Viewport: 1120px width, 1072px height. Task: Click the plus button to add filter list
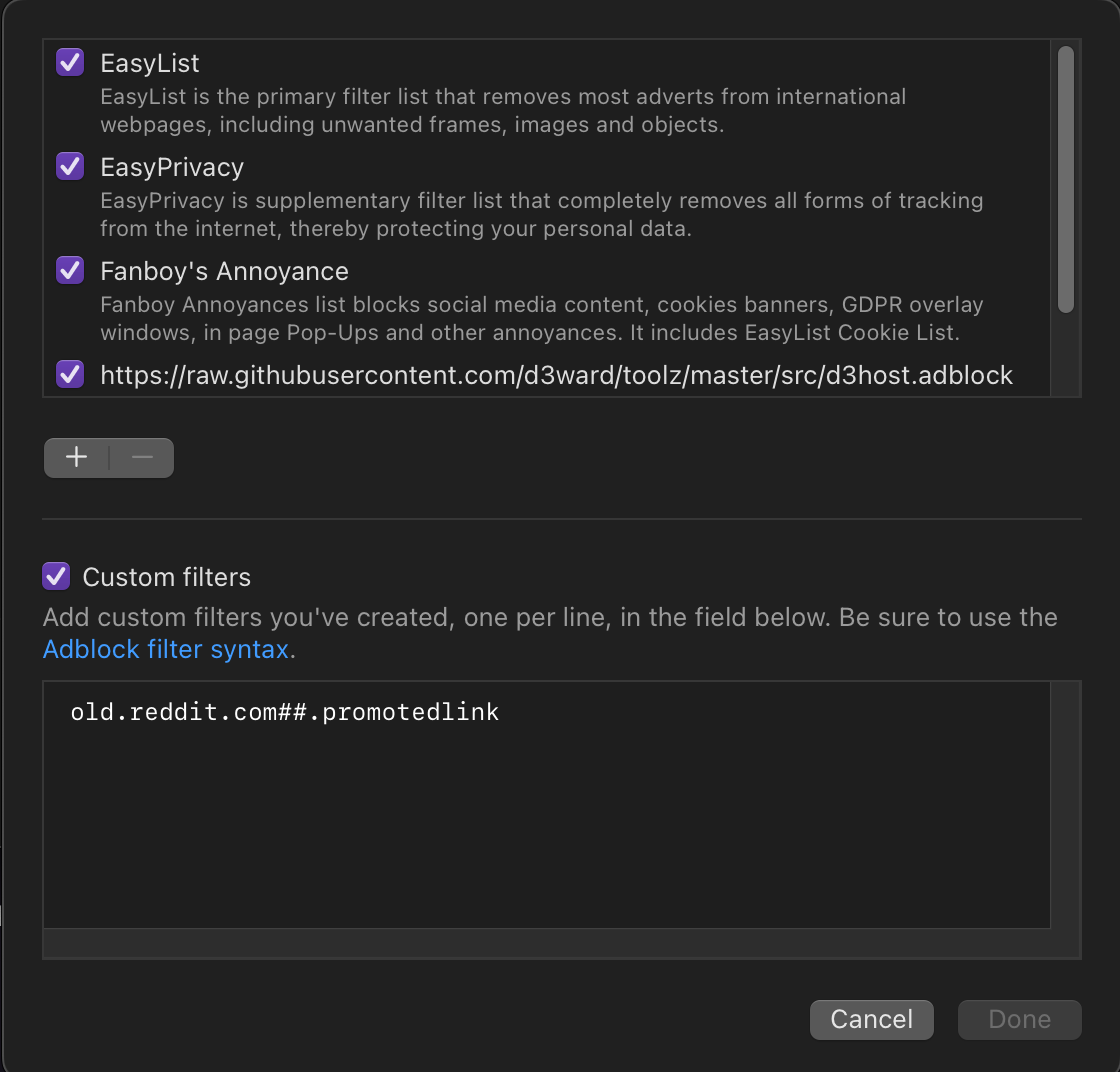coord(76,458)
